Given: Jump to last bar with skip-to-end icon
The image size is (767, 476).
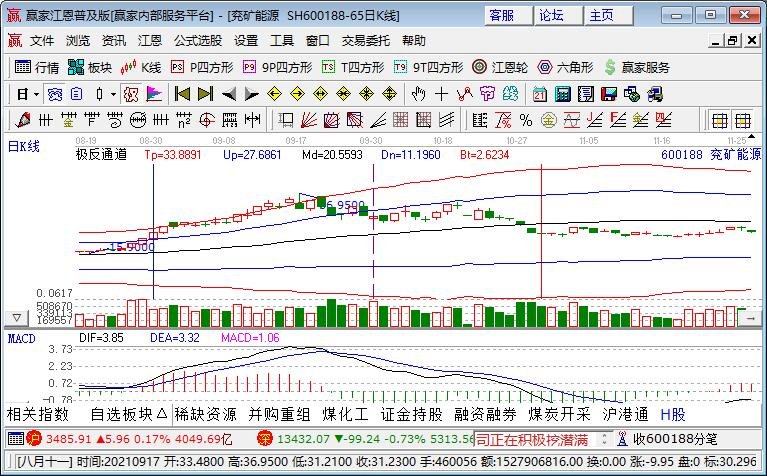Looking at the screenshot, I should pos(205,94).
